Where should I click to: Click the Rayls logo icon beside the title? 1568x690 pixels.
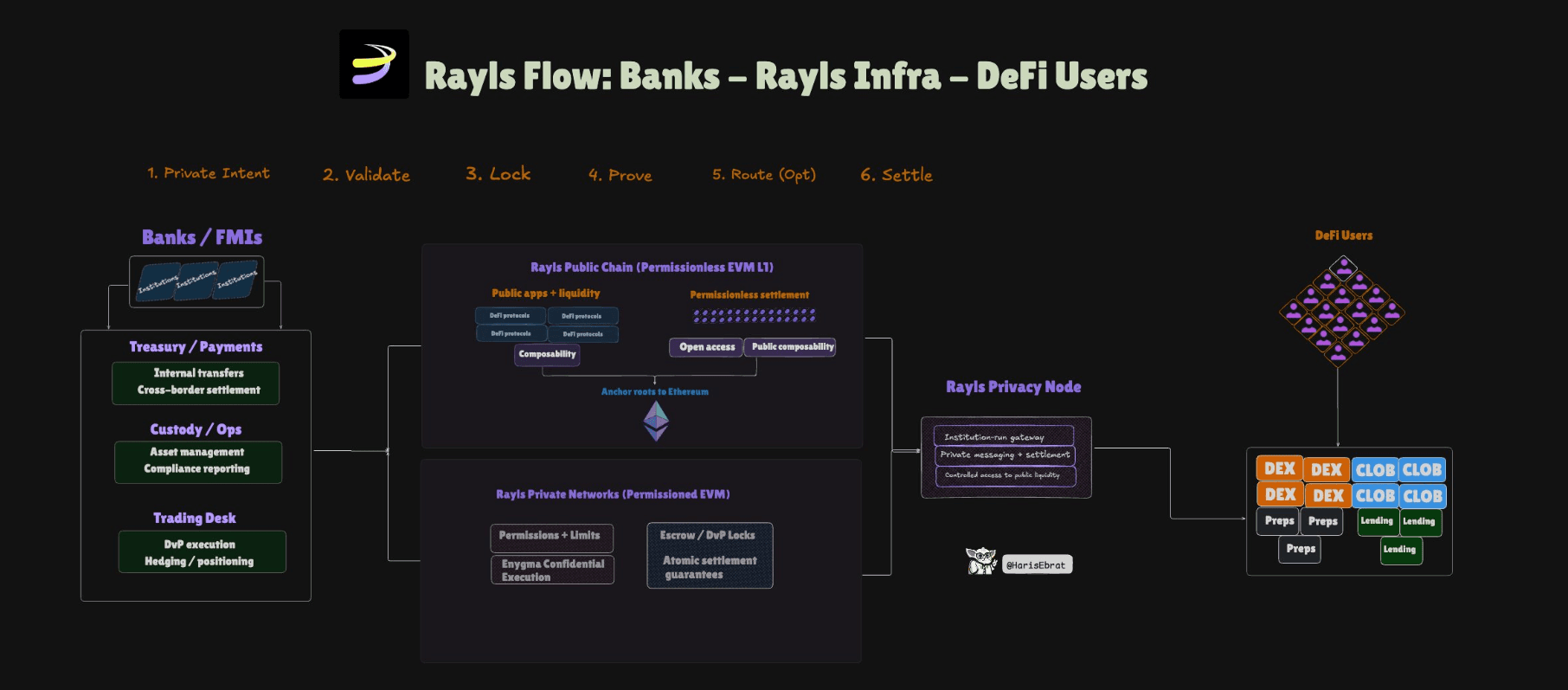374,64
